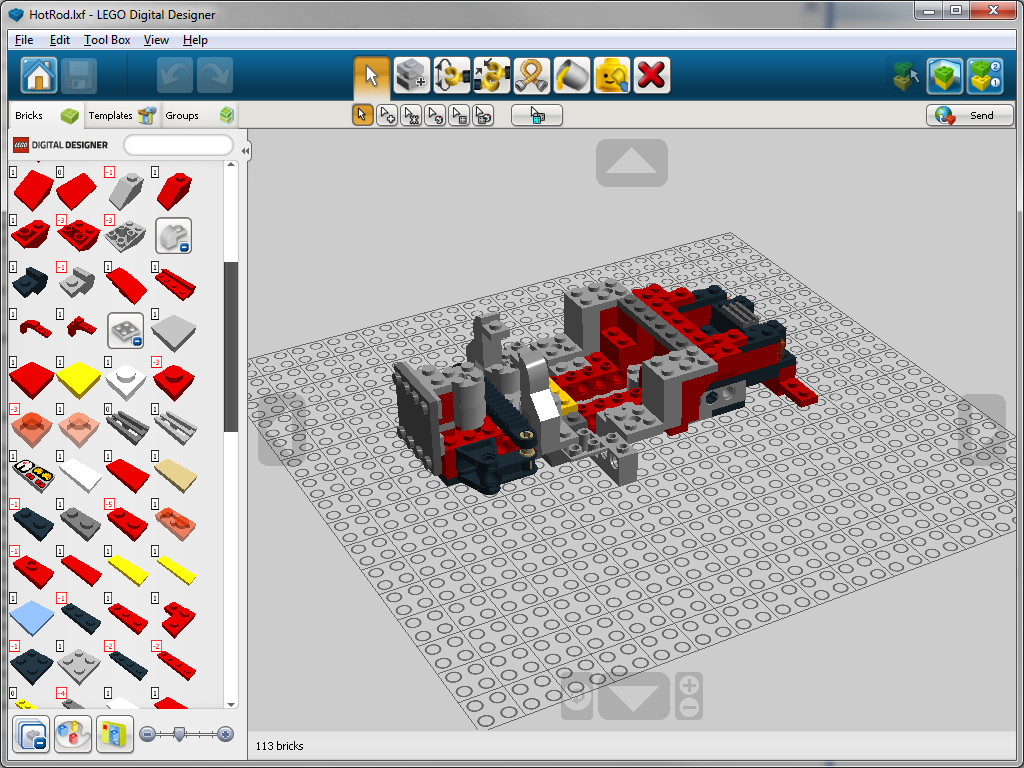The width and height of the screenshot is (1024, 768).
Task: Redo the previous action
Action: (x=215, y=75)
